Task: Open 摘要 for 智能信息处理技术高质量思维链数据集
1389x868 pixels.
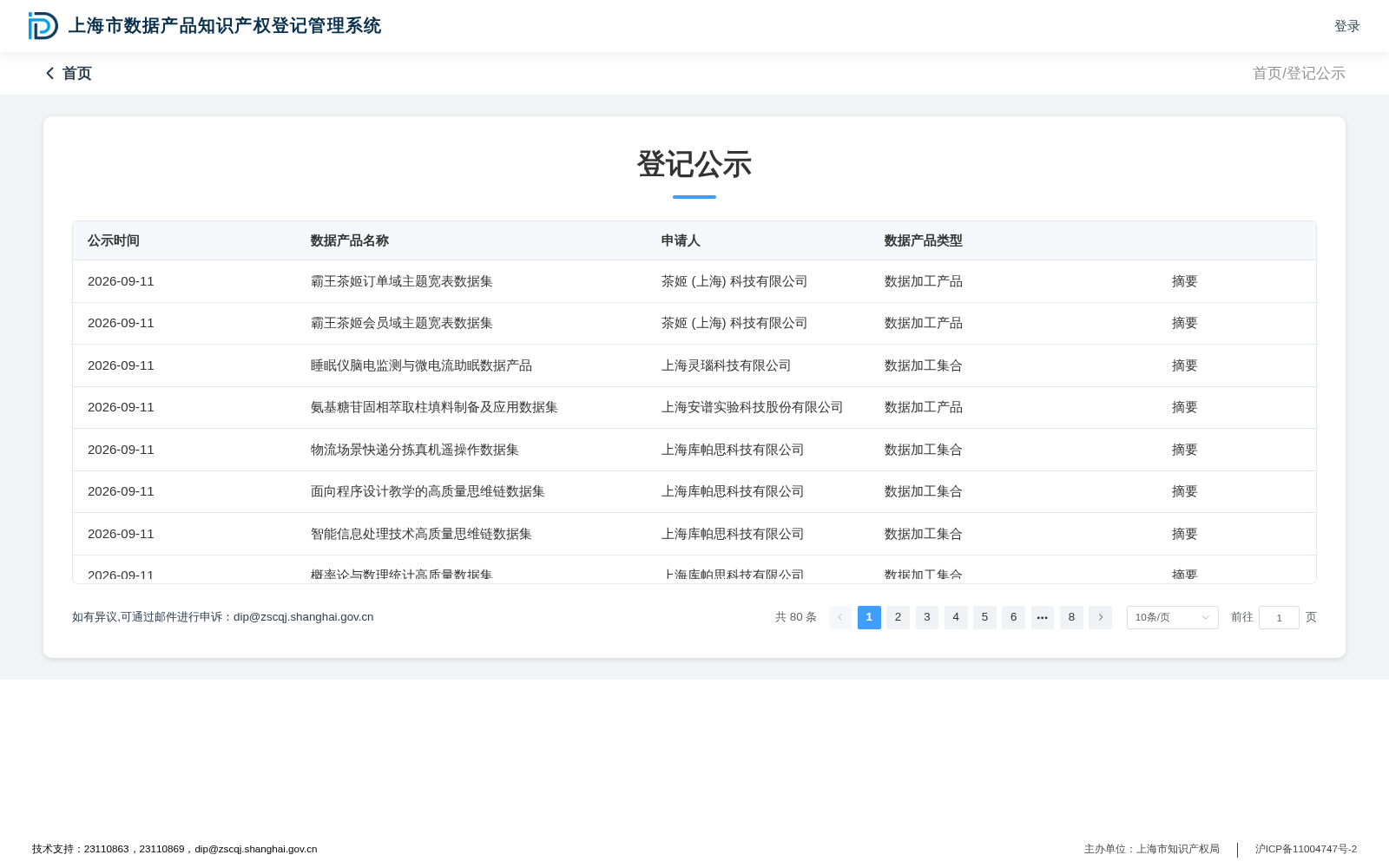Action: pos(1184,534)
